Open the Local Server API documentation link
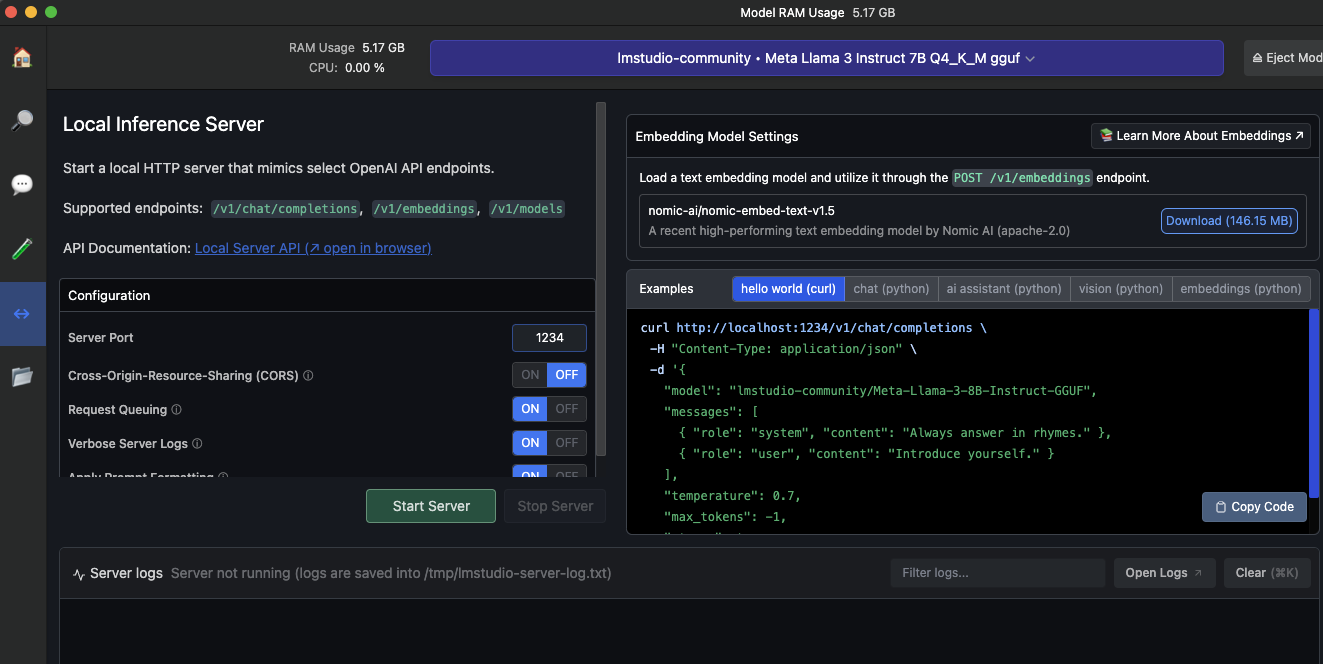The height and width of the screenshot is (664, 1323). (x=313, y=248)
